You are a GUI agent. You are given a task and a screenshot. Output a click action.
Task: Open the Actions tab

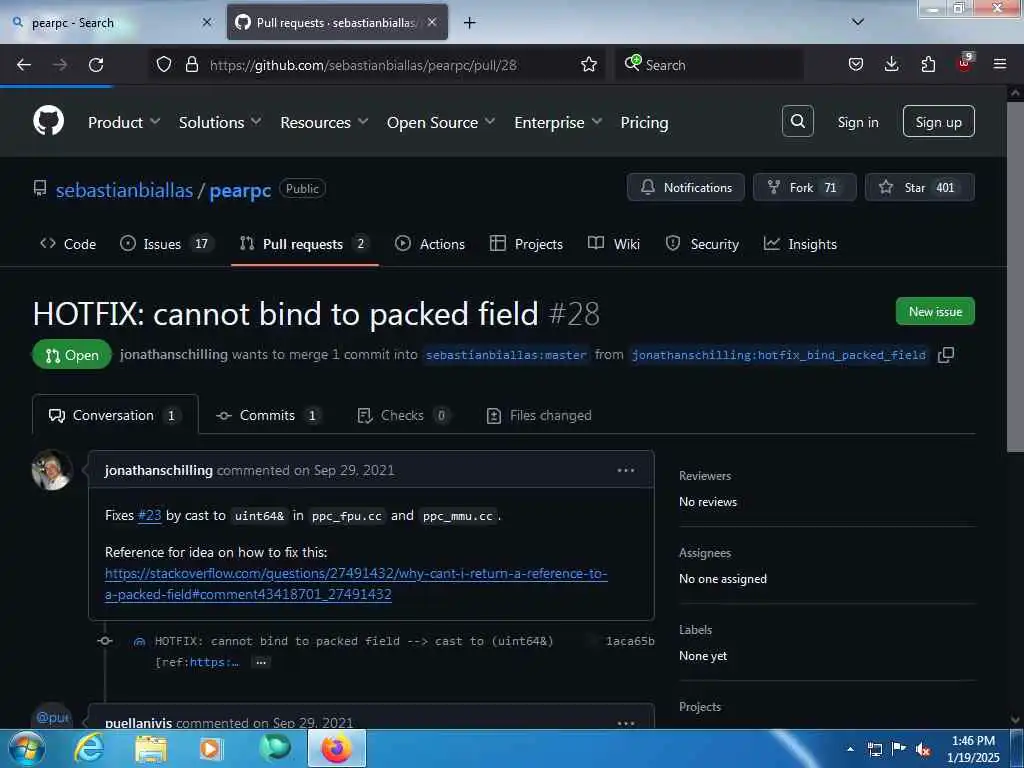pyautogui.click(x=430, y=244)
